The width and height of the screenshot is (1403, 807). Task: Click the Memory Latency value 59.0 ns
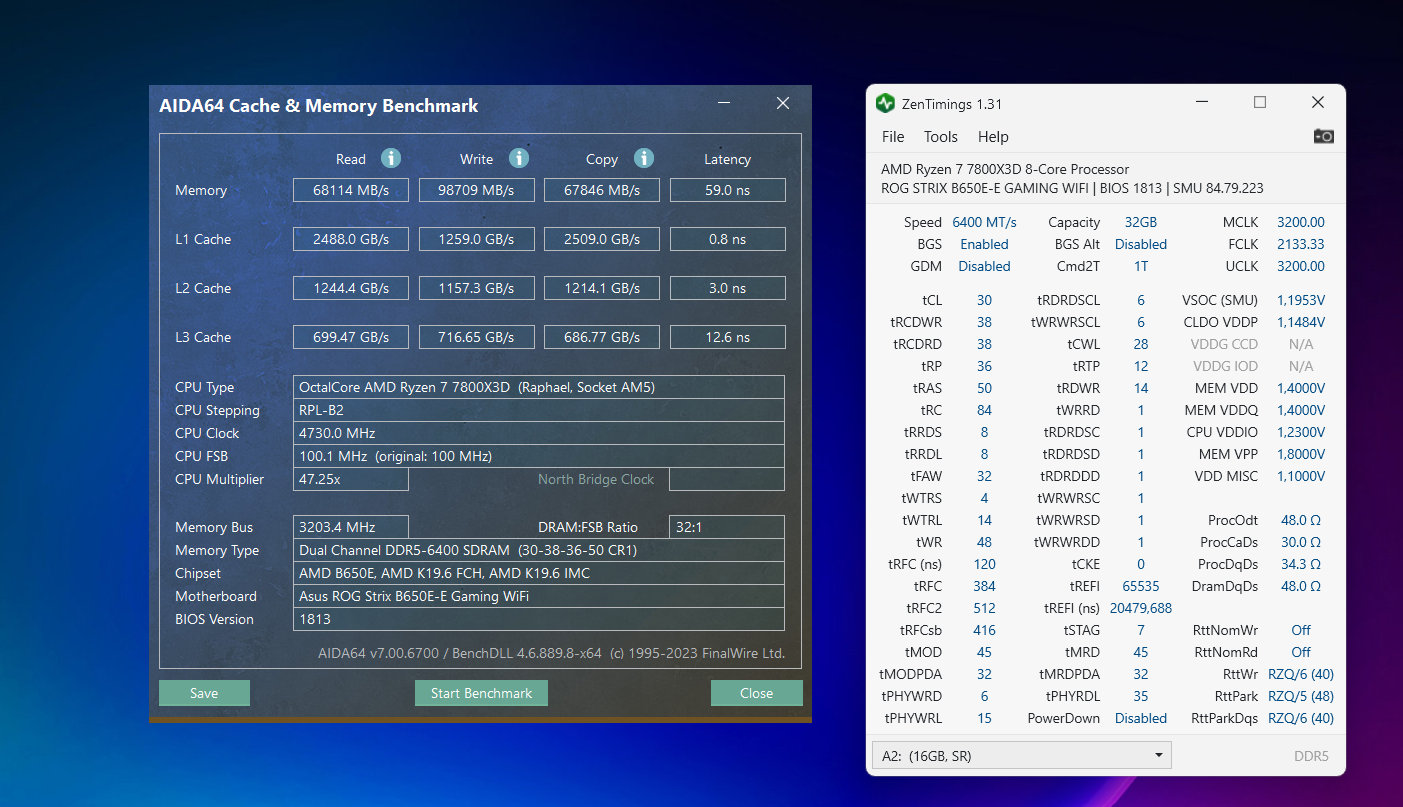(728, 190)
